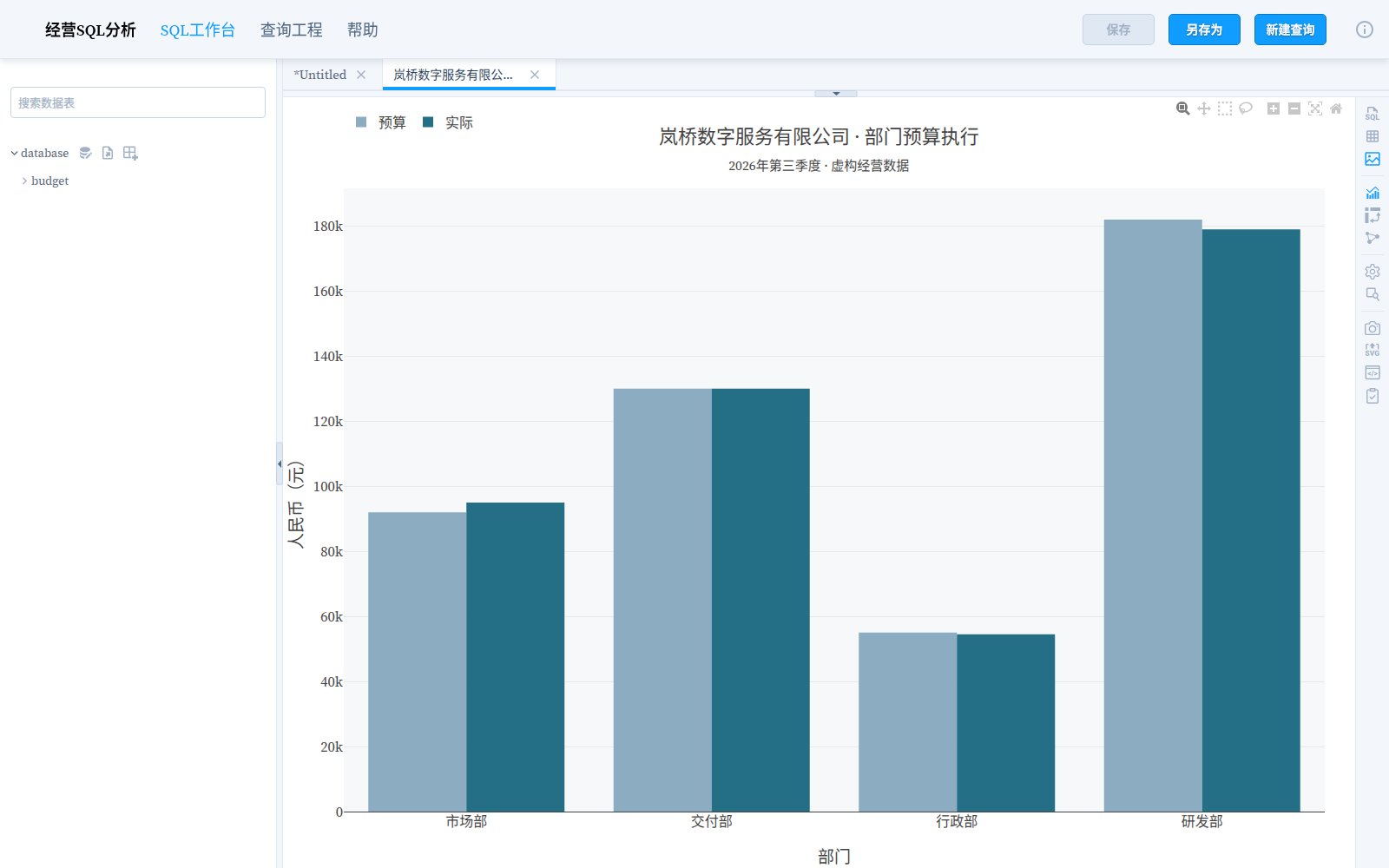
Task: Open the SQL工作台 menu
Action: [x=198, y=30]
